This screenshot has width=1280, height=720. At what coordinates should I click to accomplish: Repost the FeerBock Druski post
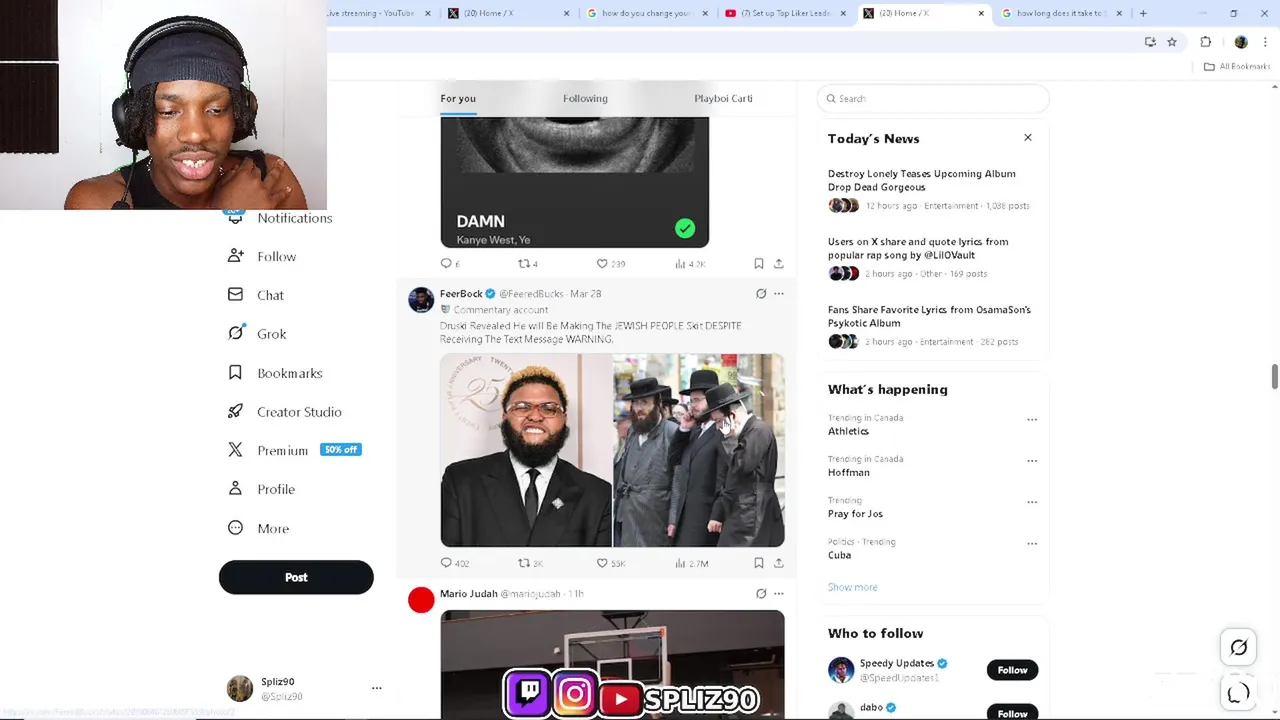[529, 563]
